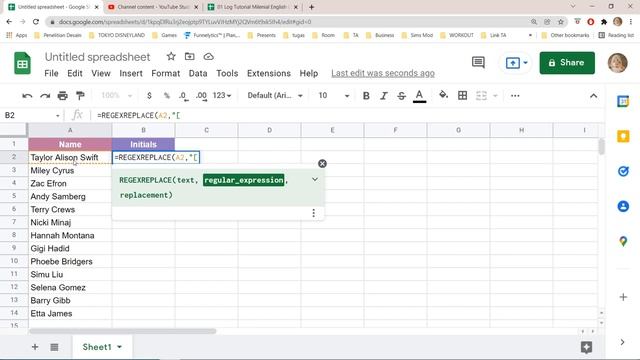Screen dimensions: 640x360
Task: Open the Data menu
Action: tap(198, 73)
